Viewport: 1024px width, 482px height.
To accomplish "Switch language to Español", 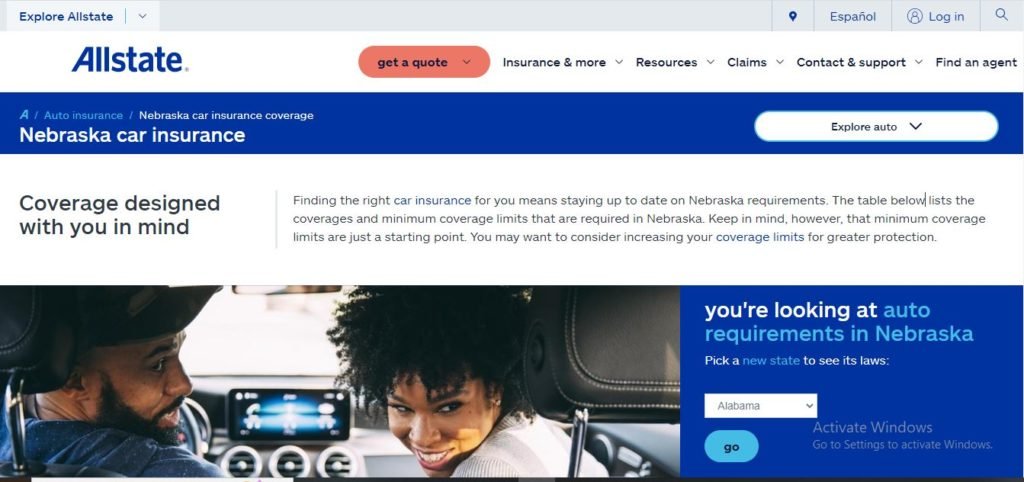I will pyautogui.click(x=852, y=16).
